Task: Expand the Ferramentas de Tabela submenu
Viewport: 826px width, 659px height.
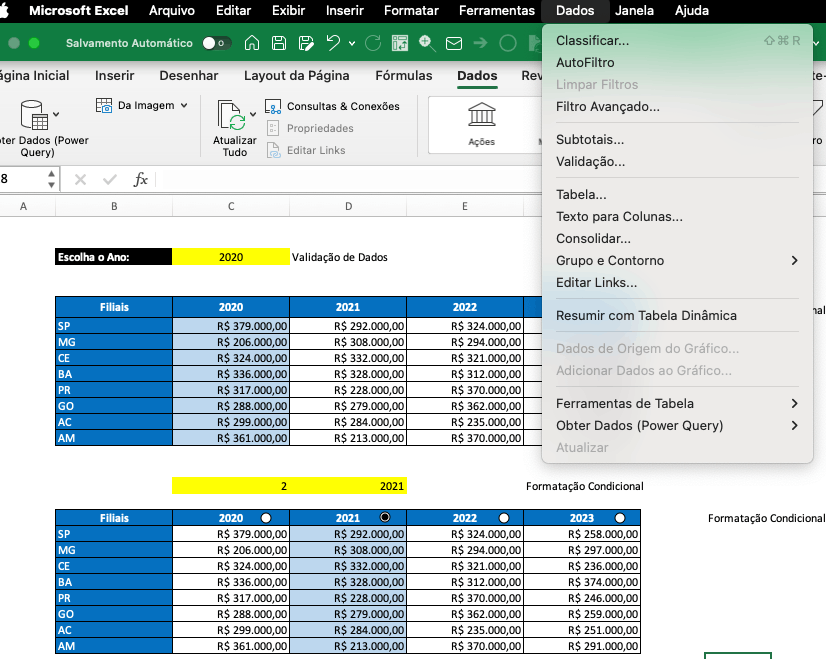Action: pyautogui.click(x=677, y=404)
